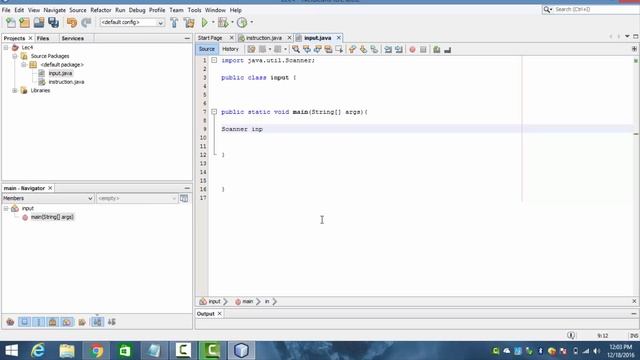Image resolution: width=640 pixels, height=360 pixels.
Task: Toggle Fully Qualified Names in Navigator
Action: [x=82, y=322]
